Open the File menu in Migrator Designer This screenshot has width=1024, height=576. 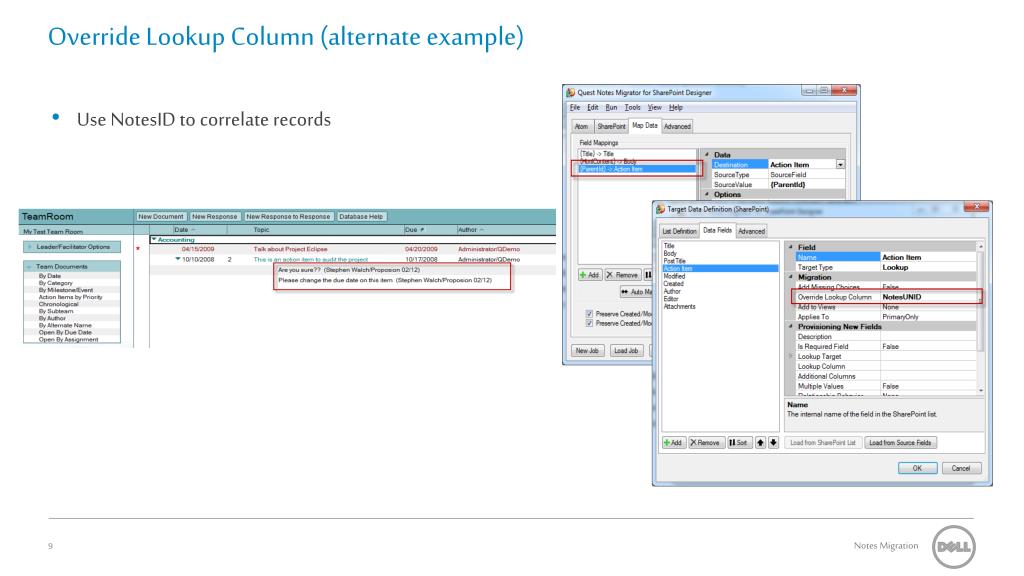point(575,108)
